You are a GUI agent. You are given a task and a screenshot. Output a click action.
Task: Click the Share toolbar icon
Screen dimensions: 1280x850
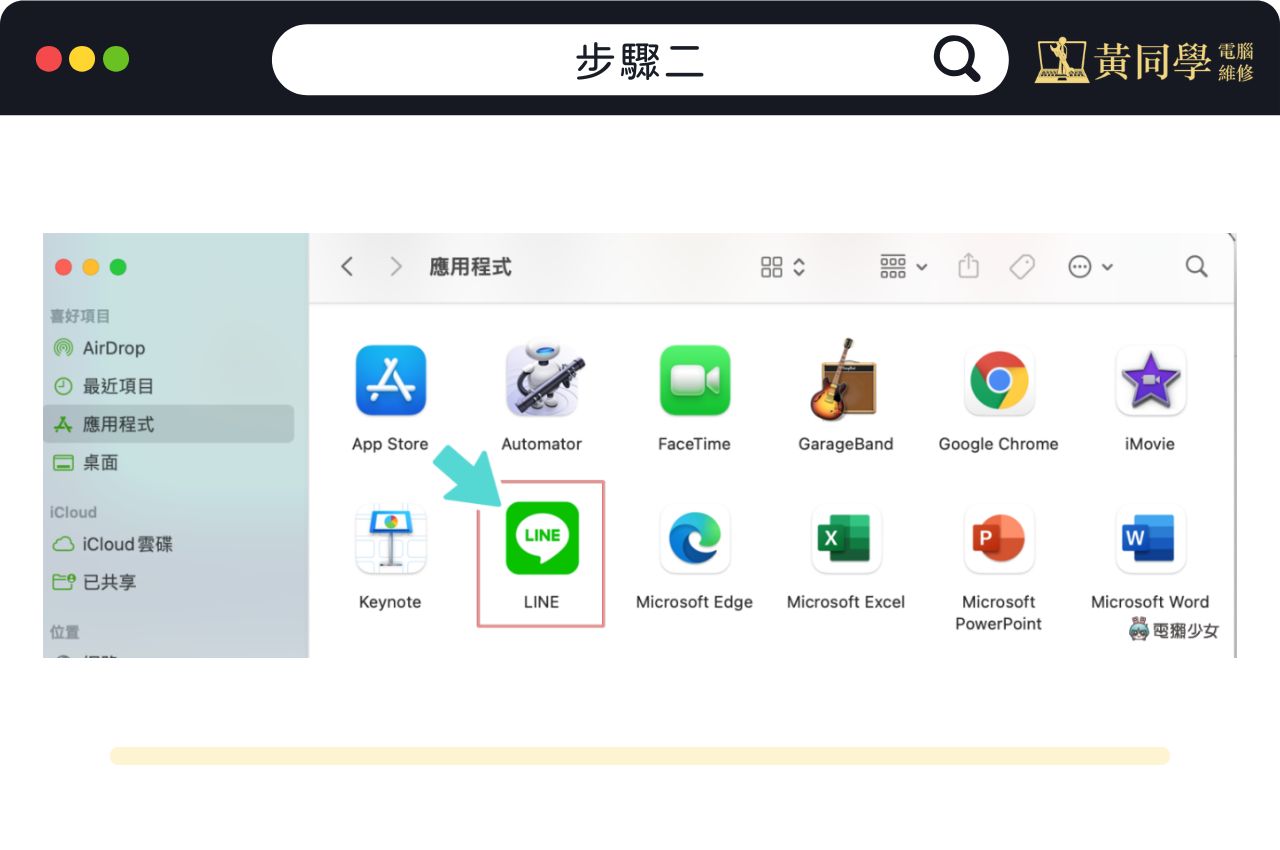tap(968, 266)
